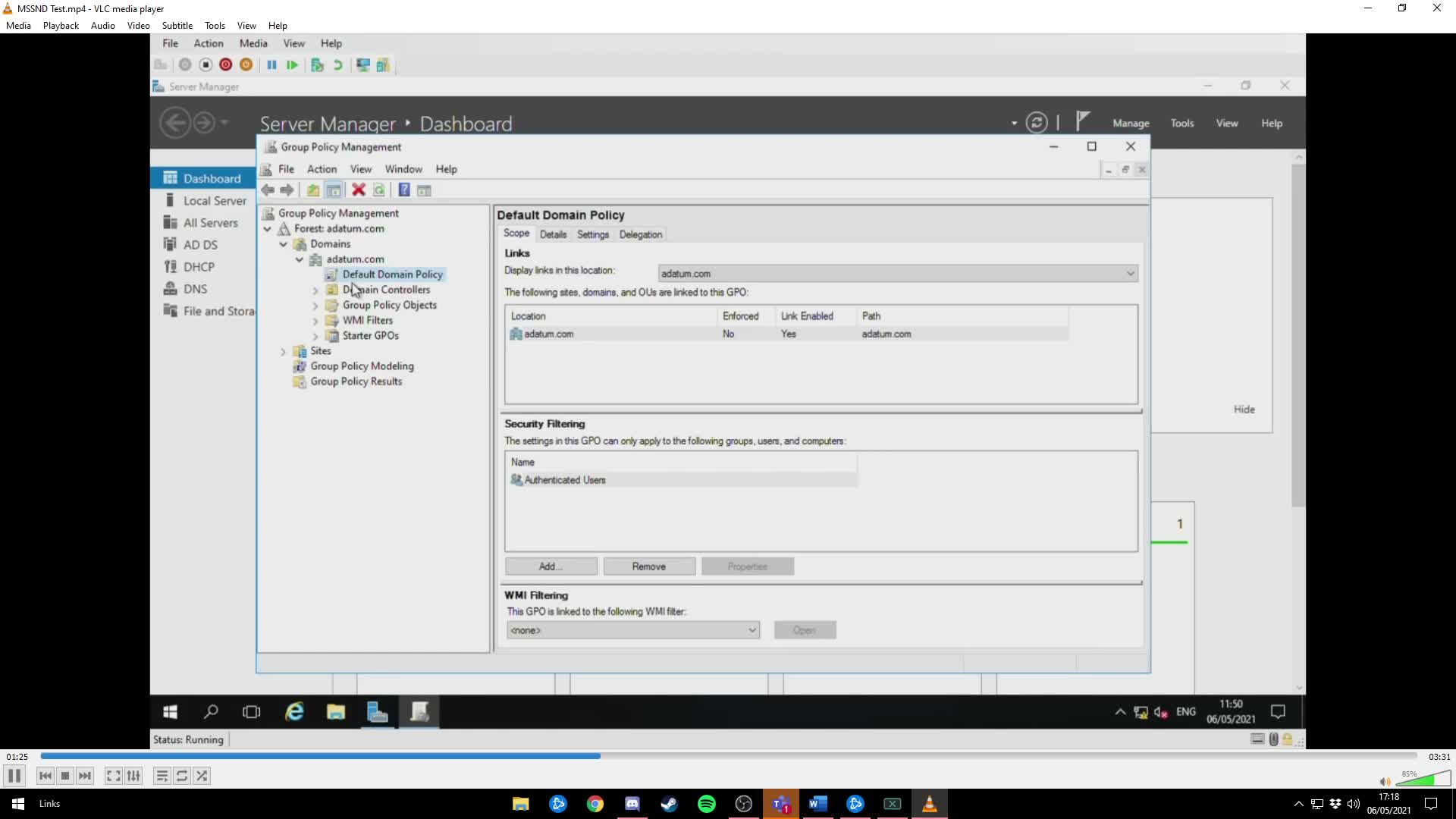
Task: Click the GPMC toolbar back arrow
Action: tap(268, 190)
